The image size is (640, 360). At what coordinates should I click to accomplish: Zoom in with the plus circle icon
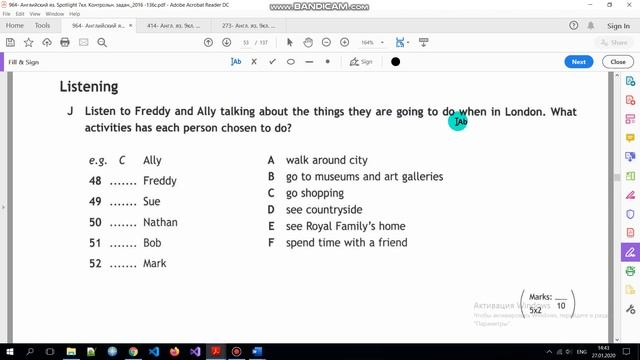tap(344, 42)
